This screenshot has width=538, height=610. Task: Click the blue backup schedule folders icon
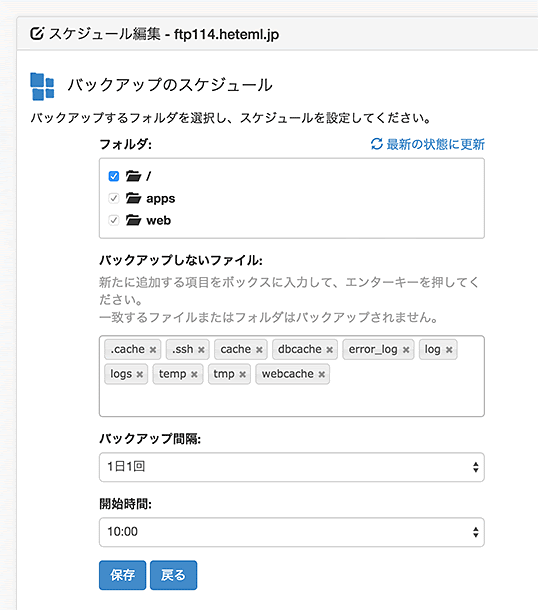click(42, 86)
